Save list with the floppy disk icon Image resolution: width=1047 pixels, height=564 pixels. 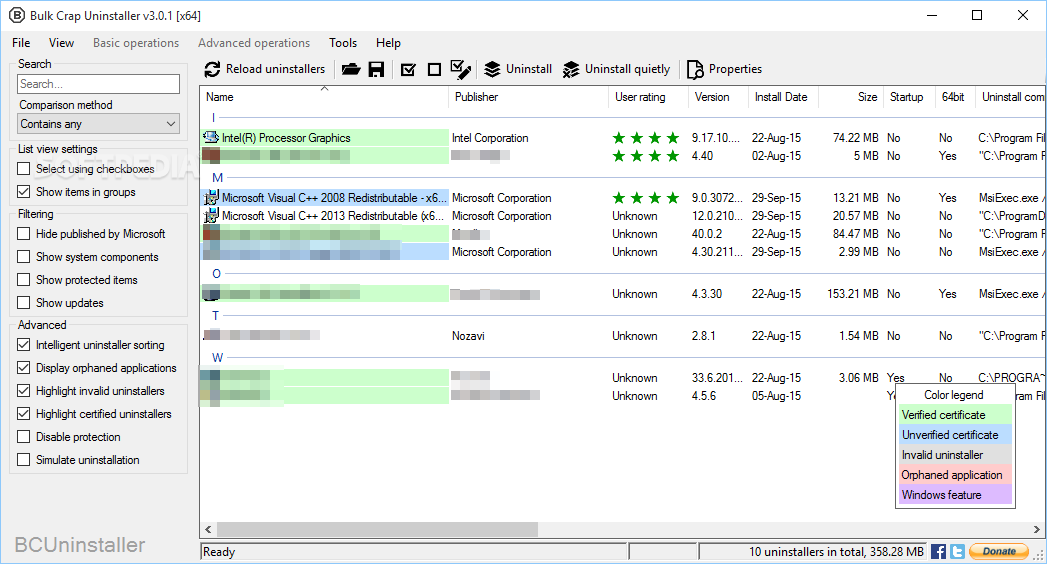pos(377,69)
